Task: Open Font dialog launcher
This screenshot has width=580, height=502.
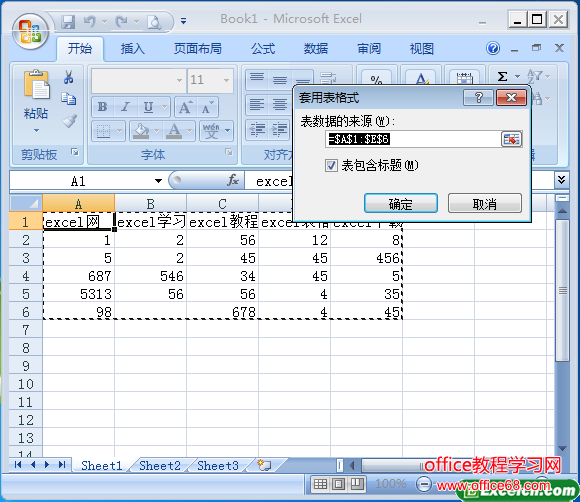Action: point(229,152)
